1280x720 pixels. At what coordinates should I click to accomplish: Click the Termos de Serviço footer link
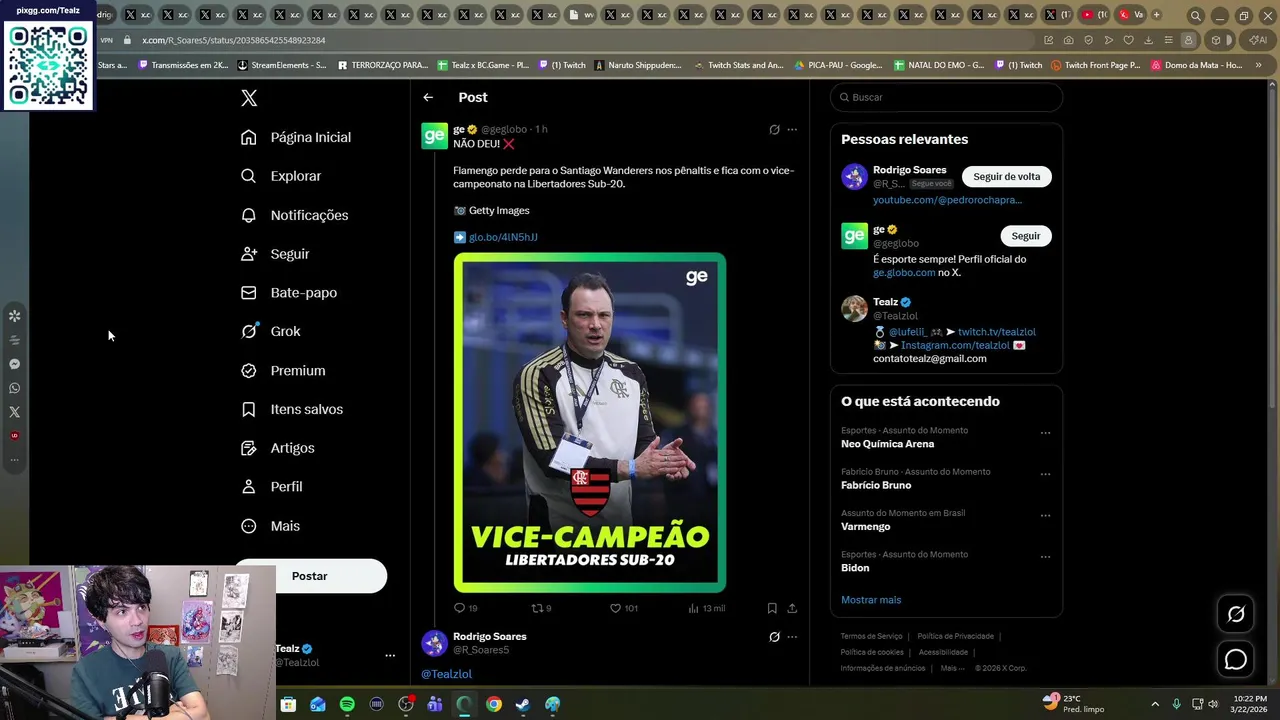click(871, 636)
